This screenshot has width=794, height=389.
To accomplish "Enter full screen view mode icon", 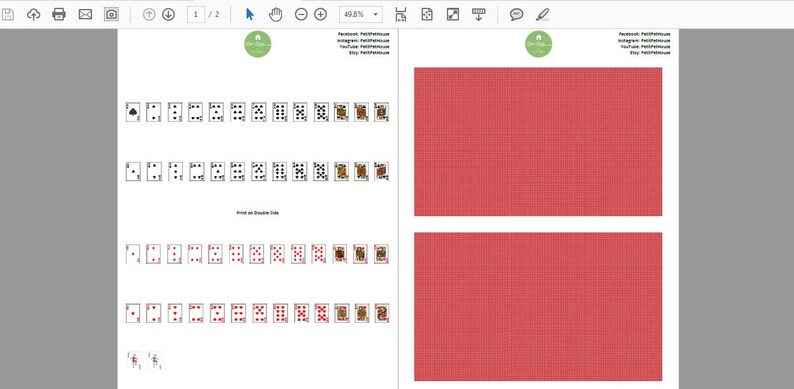I will coord(453,14).
